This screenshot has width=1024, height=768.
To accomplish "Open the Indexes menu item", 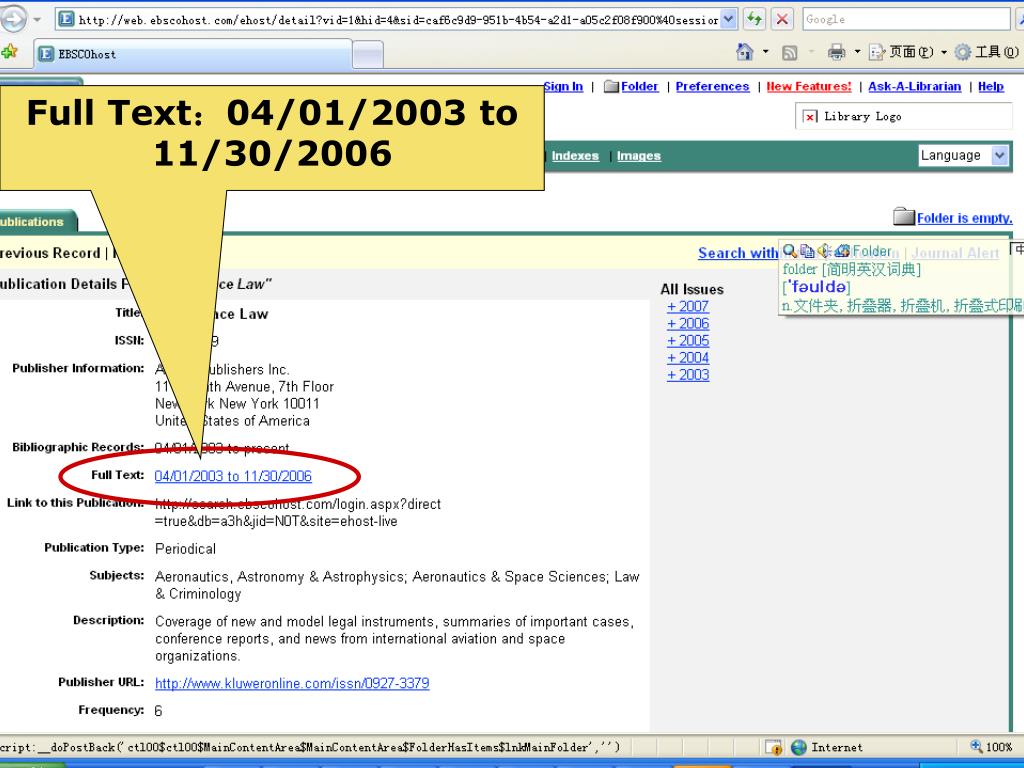I will pyautogui.click(x=575, y=155).
